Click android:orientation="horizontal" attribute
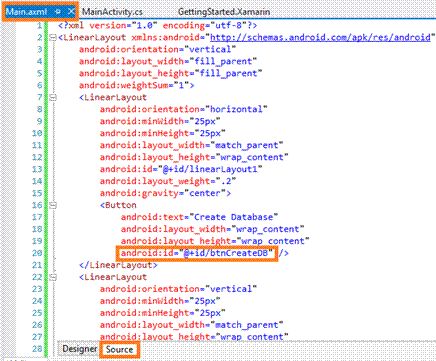 (184, 109)
